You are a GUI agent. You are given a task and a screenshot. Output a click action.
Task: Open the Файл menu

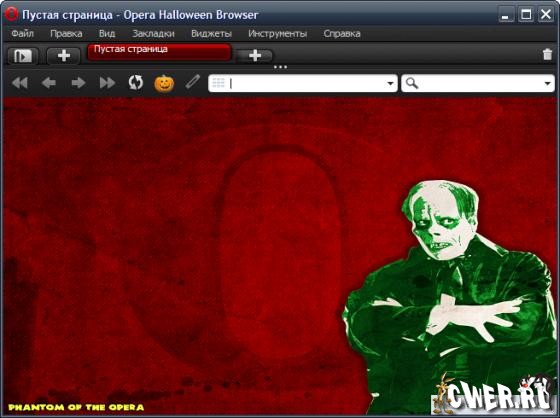coord(22,34)
